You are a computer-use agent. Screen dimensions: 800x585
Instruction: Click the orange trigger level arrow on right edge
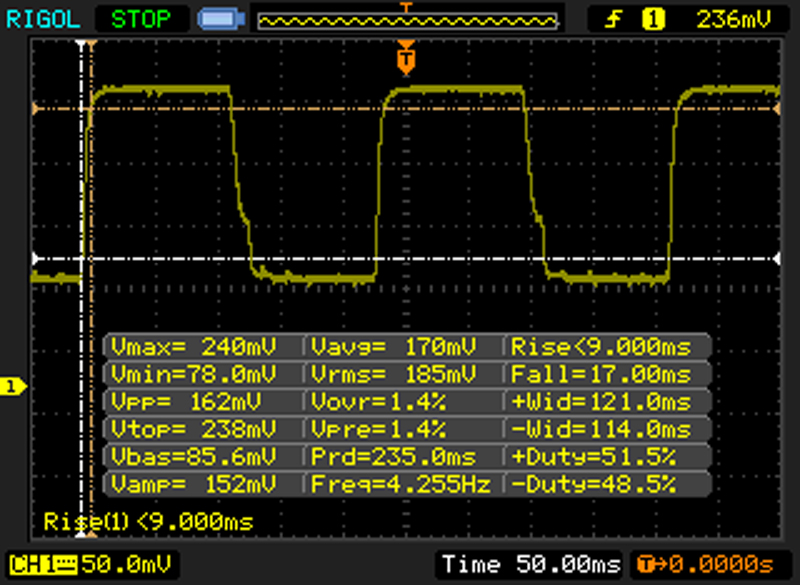[776, 109]
